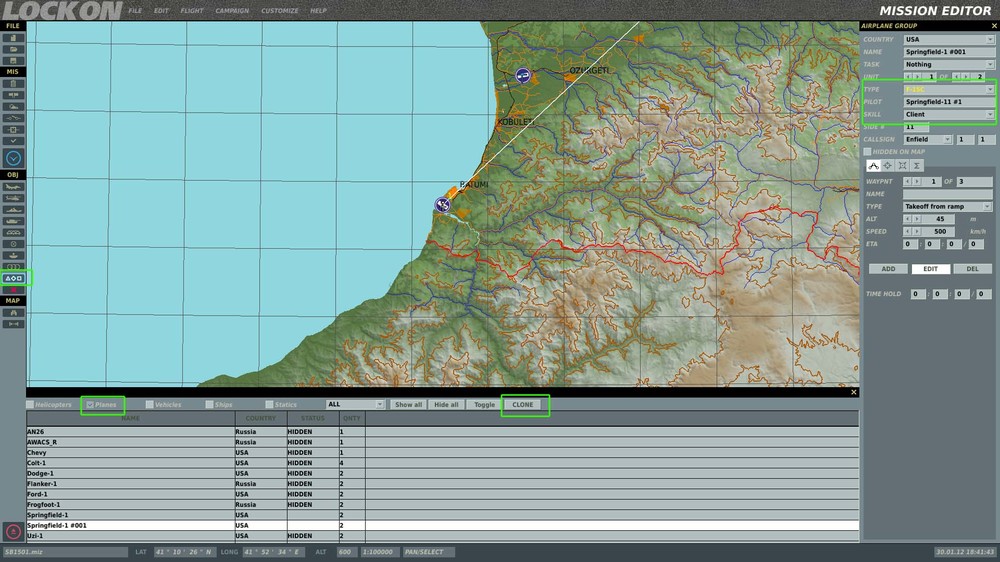Click the round blue checkmark icon in the sidebar
The width and height of the screenshot is (1000, 562).
click(x=14, y=158)
